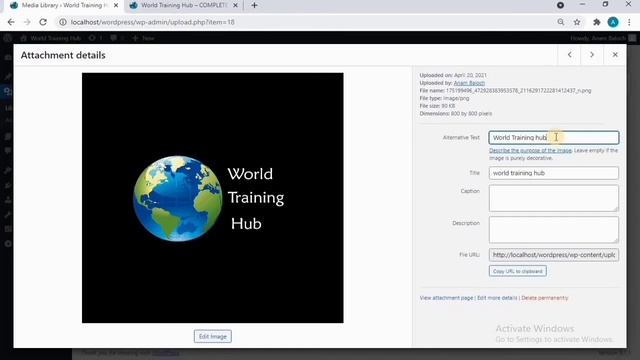Click the "Uploaded on: April 20, 2021" text
640x360 pixels.
pyautogui.click(x=453, y=76)
